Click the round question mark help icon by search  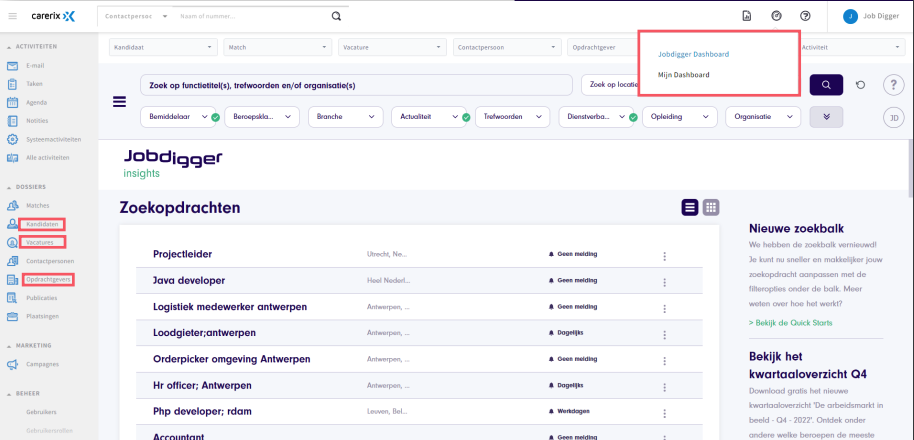coord(894,85)
